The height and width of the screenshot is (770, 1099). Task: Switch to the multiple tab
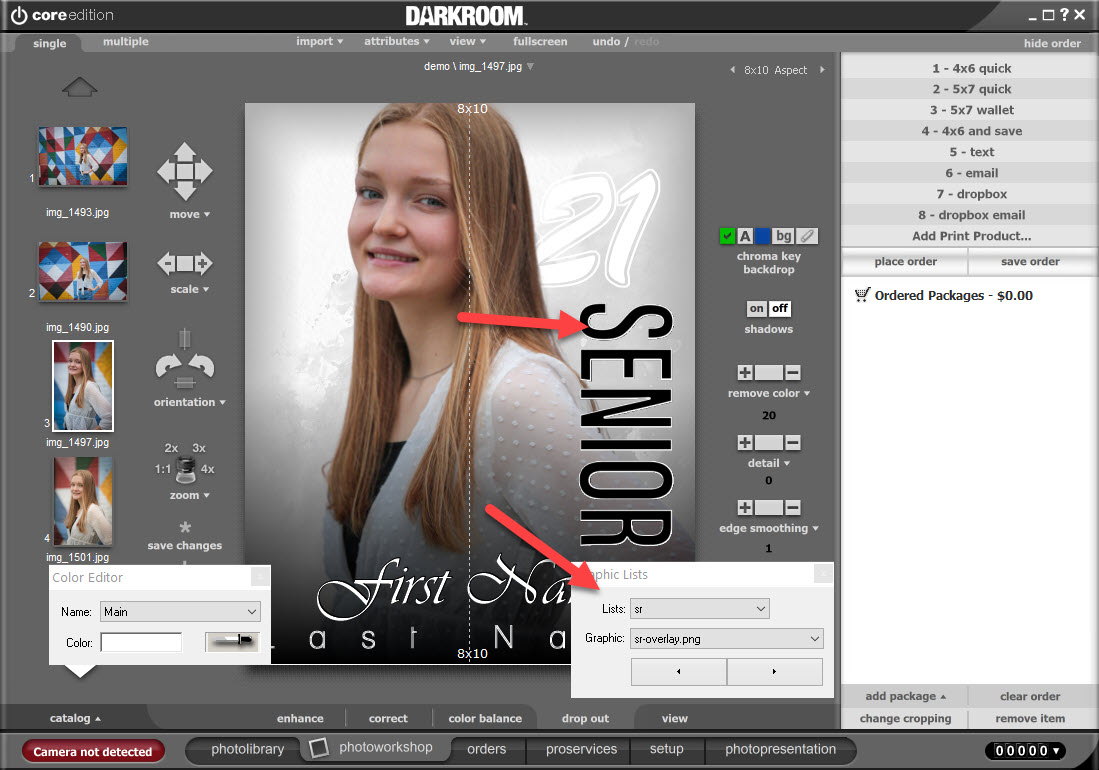pos(125,41)
